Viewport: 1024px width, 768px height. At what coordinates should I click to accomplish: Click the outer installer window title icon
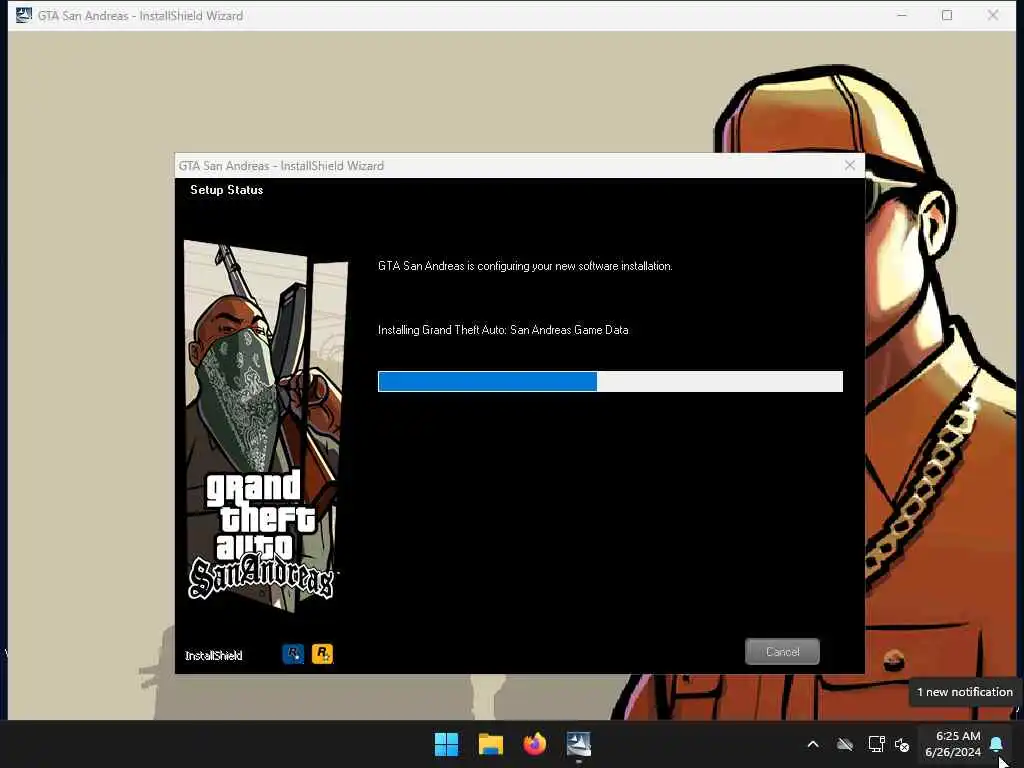click(24, 15)
